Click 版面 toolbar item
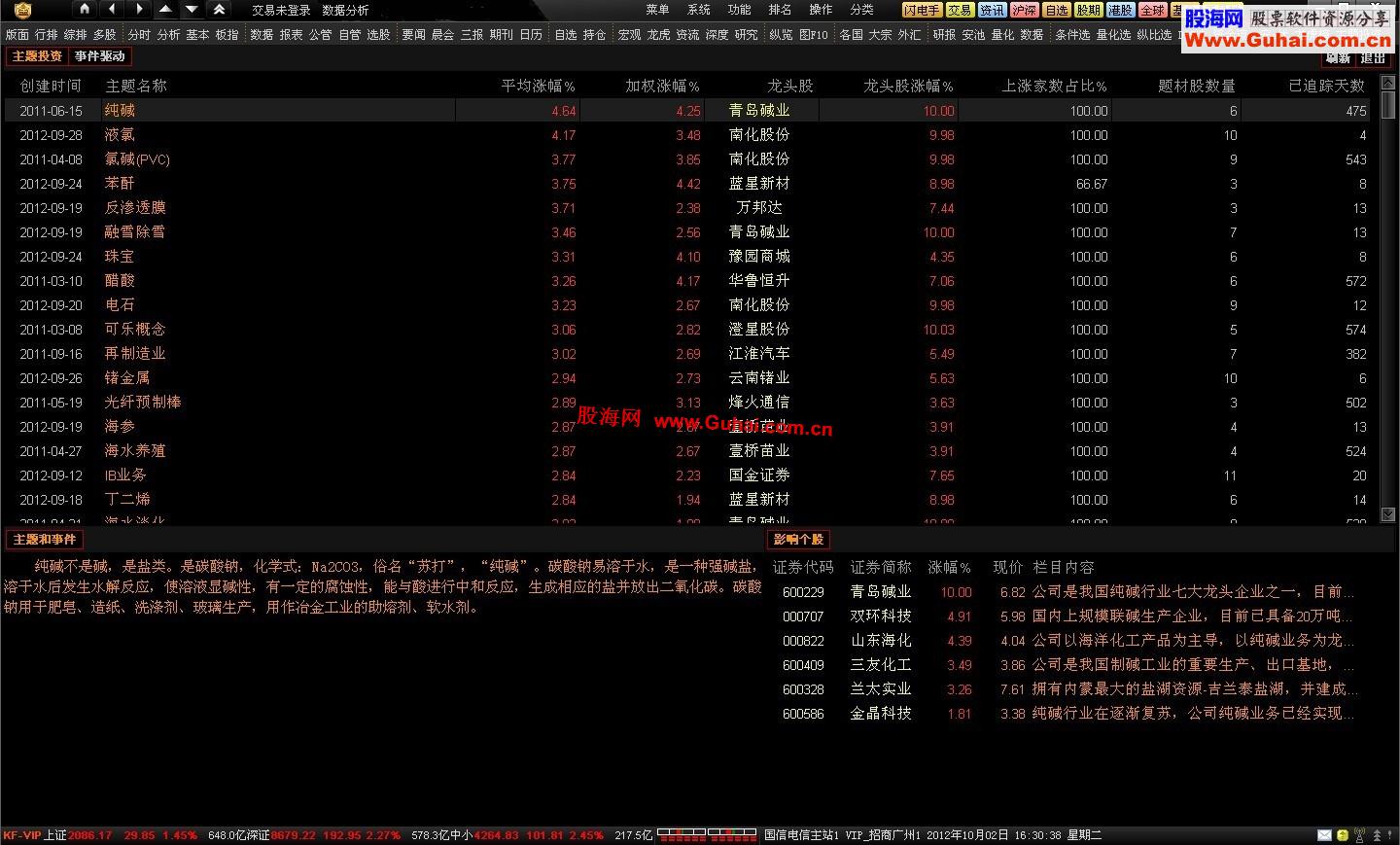Screen dimensions: 1400x845 pos(17,34)
